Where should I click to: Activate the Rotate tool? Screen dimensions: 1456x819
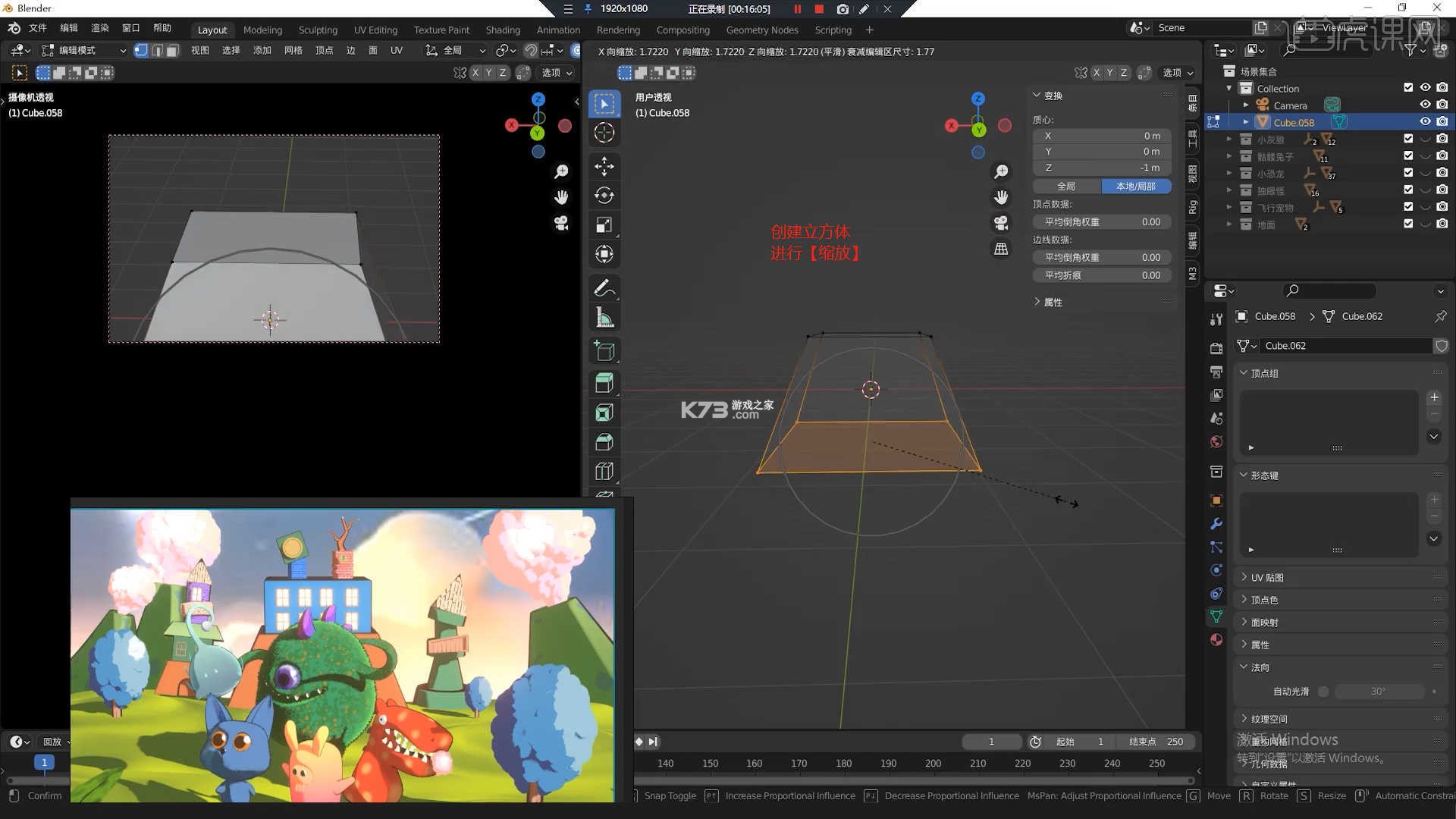click(604, 196)
